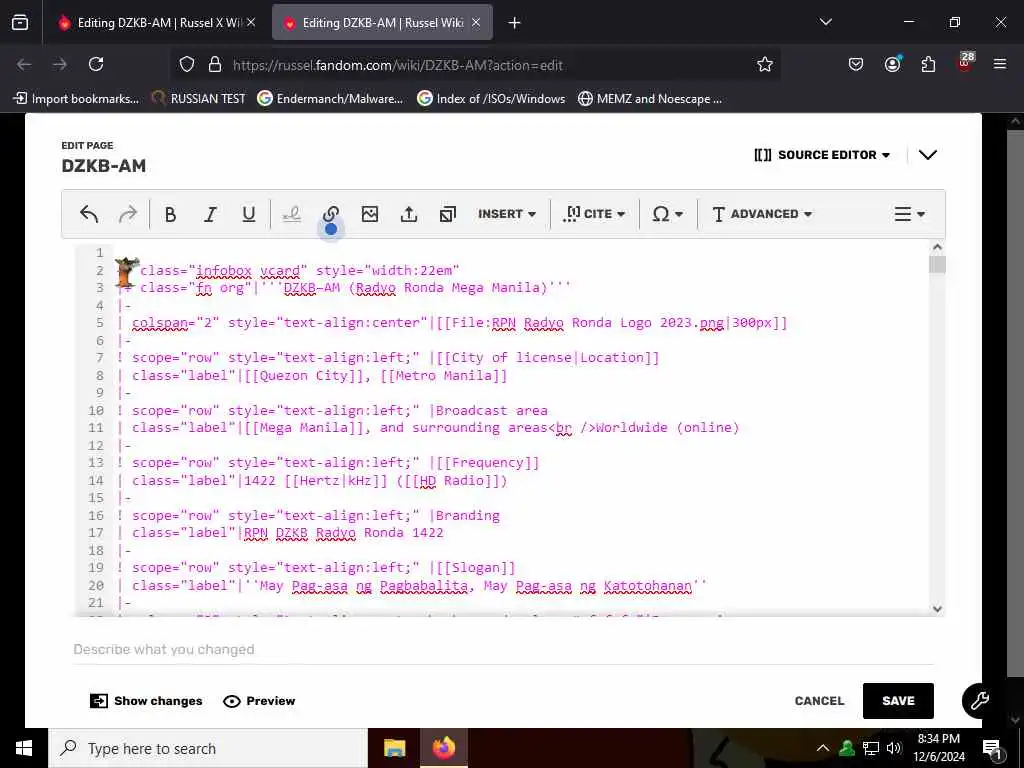Image resolution: width=1024 pixels, height=768 pixels.
Task: Click Show changes button
Action: [x=146, y=701]
